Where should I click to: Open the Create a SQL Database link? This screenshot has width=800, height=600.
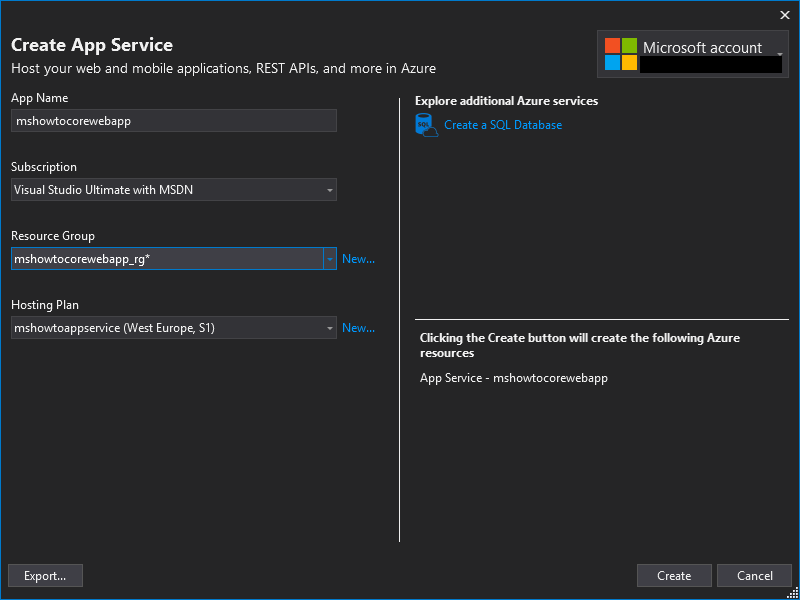tap(503, 125)
